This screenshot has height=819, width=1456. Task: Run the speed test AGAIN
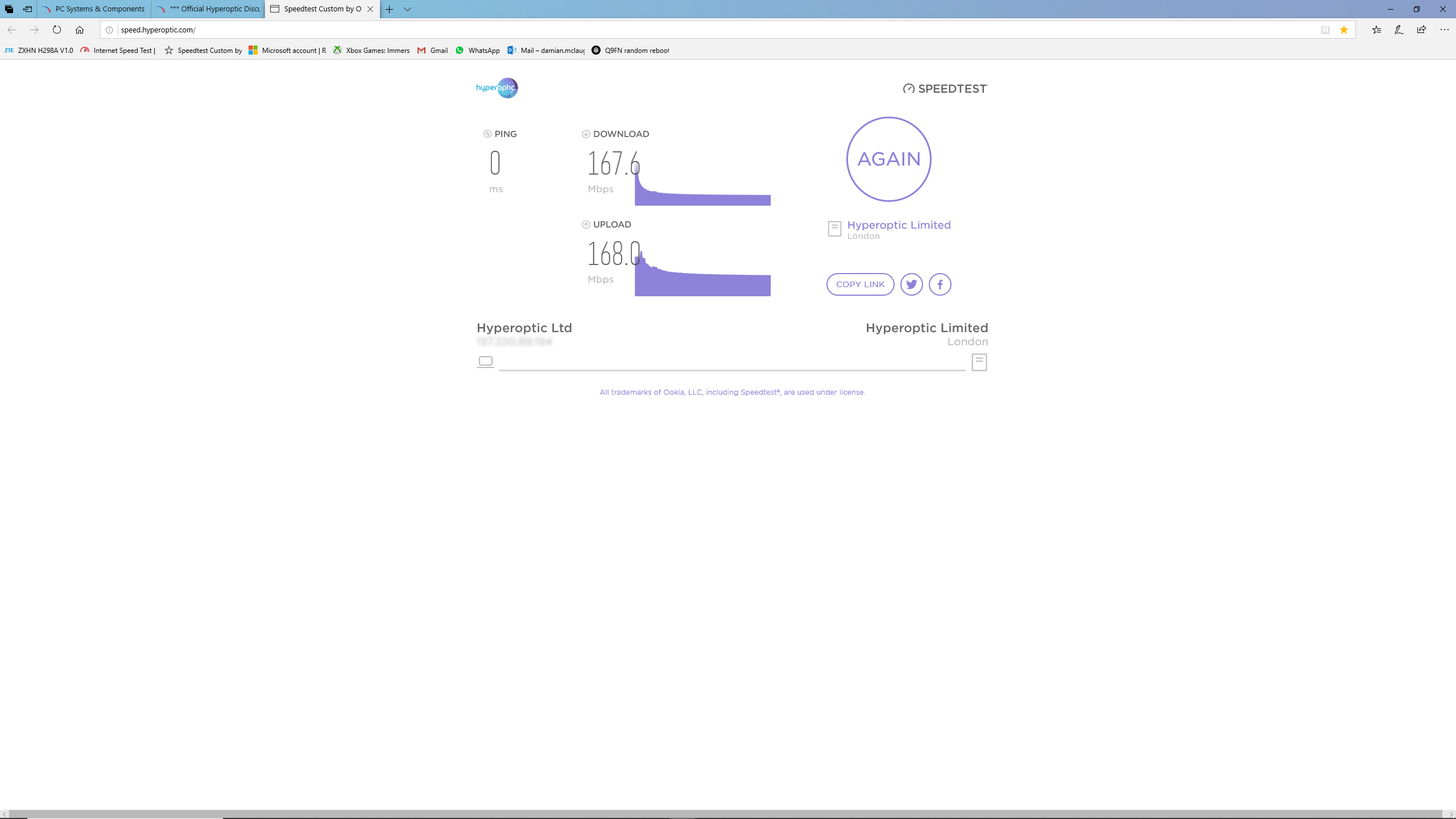click(888, 159)
